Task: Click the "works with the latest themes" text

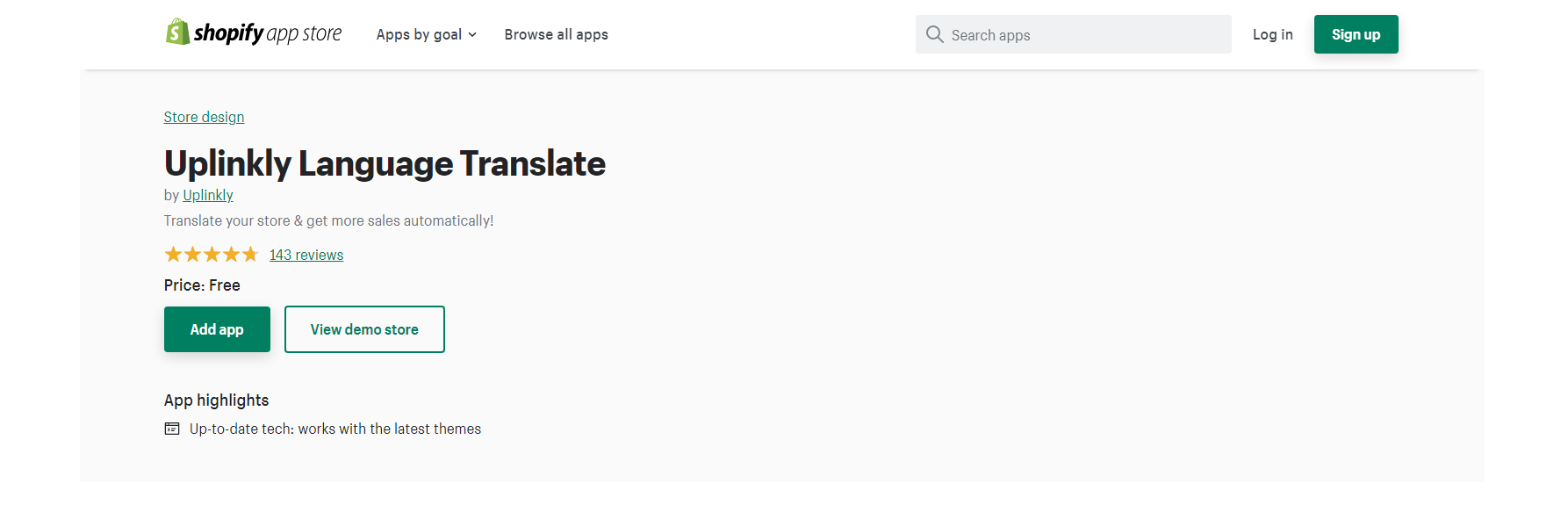Action: (x=390, y=429)
